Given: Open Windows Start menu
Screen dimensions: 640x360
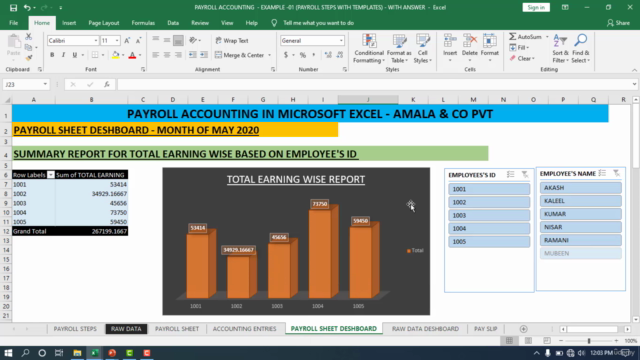Looking at the screenshot, I should pyautogui.click(x=8, y=353).
